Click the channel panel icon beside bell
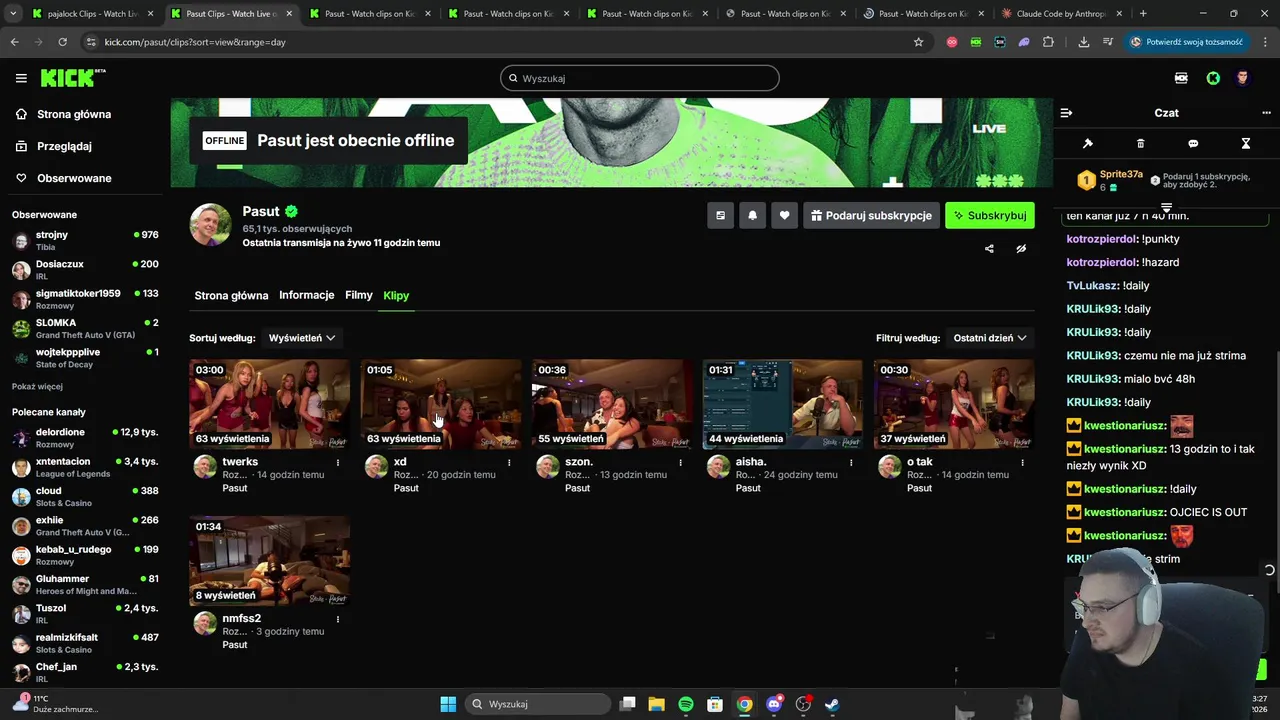The width and height of the screenshot is (1280, 720). (x=720, y=215)
